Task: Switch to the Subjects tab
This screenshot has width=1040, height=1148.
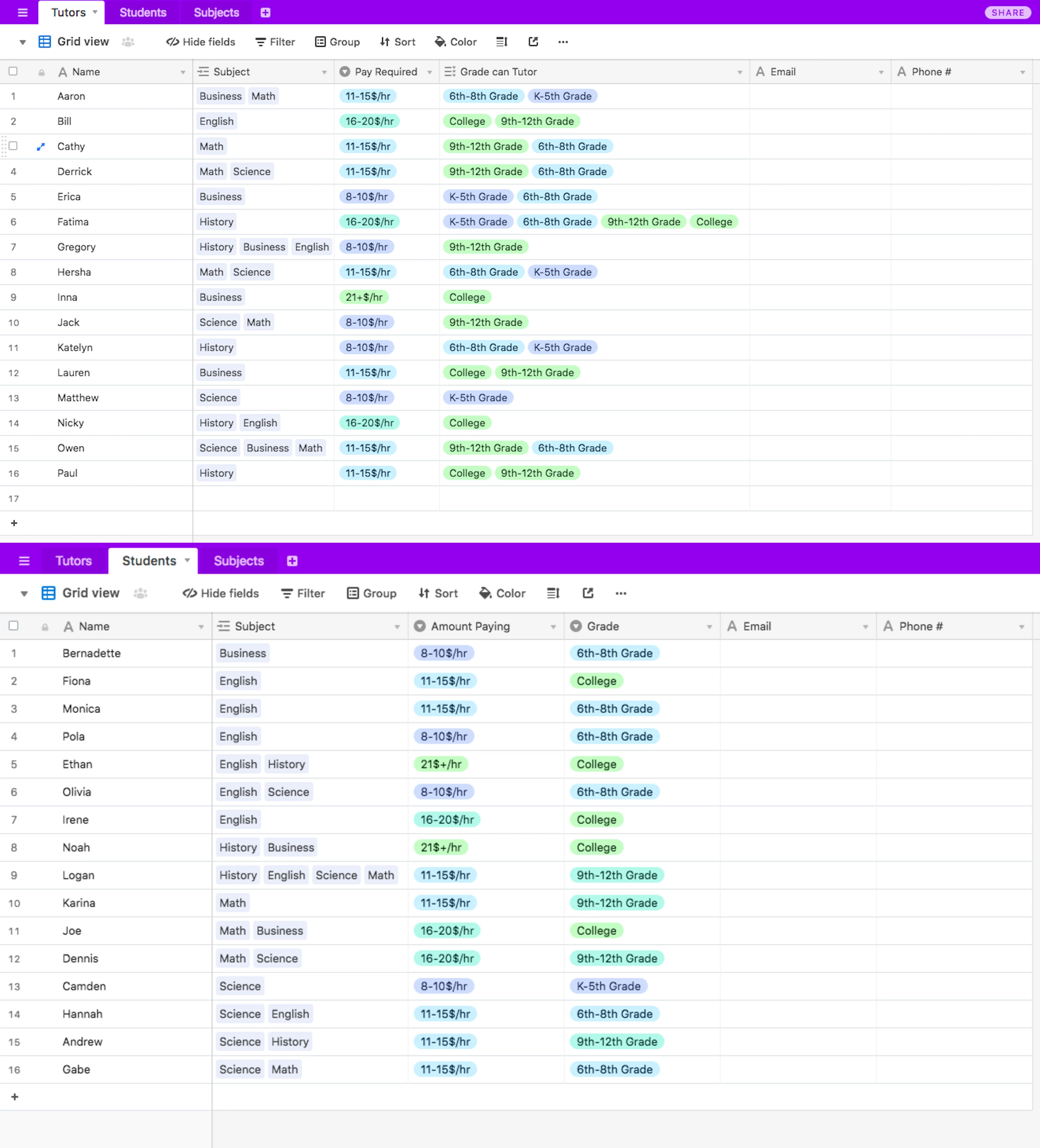Action: (x=216, y=12)
